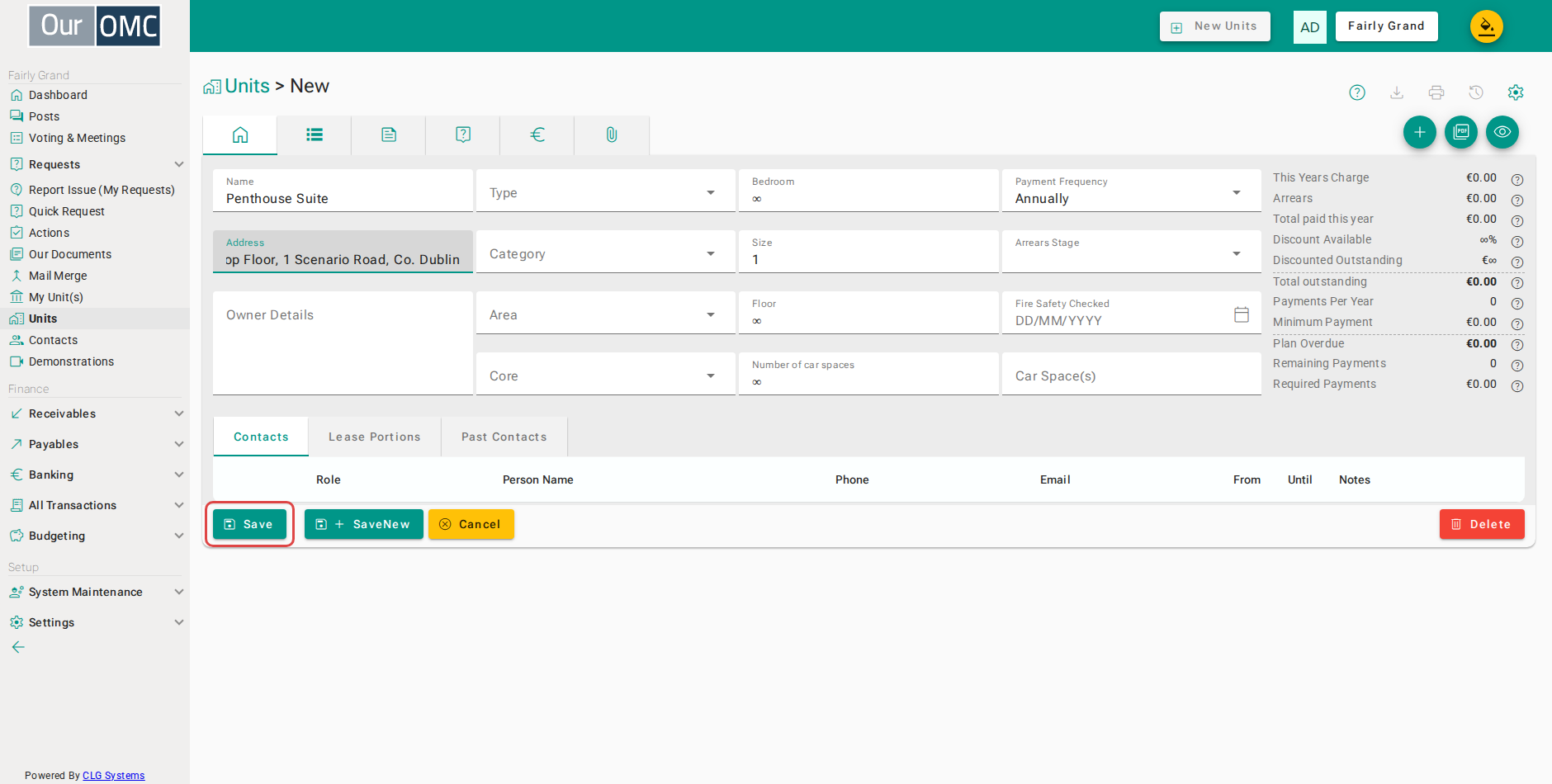Open the Fire Safety Checked calendar picker

1242,314
